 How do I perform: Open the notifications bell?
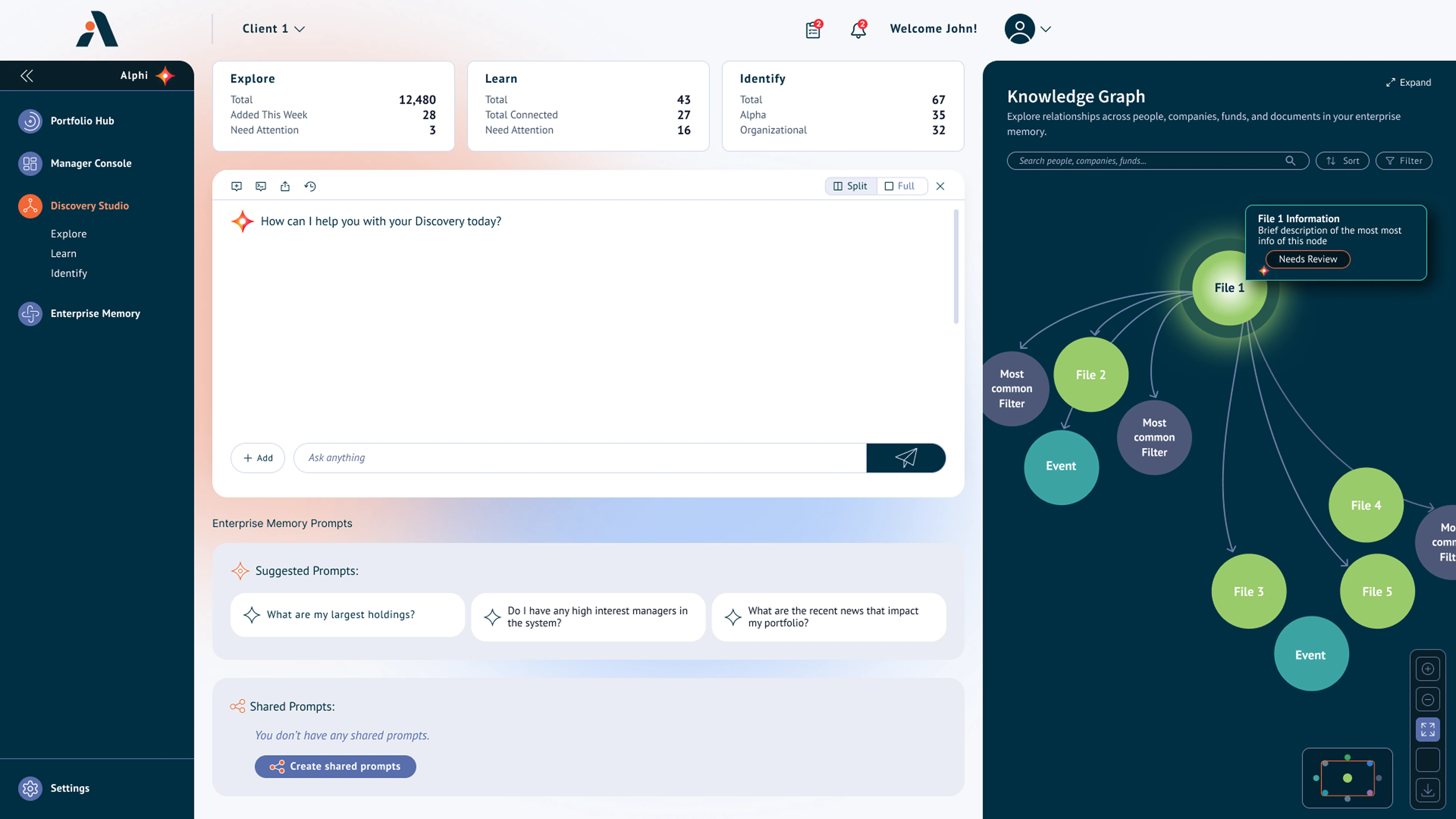[x=858, y=29]
